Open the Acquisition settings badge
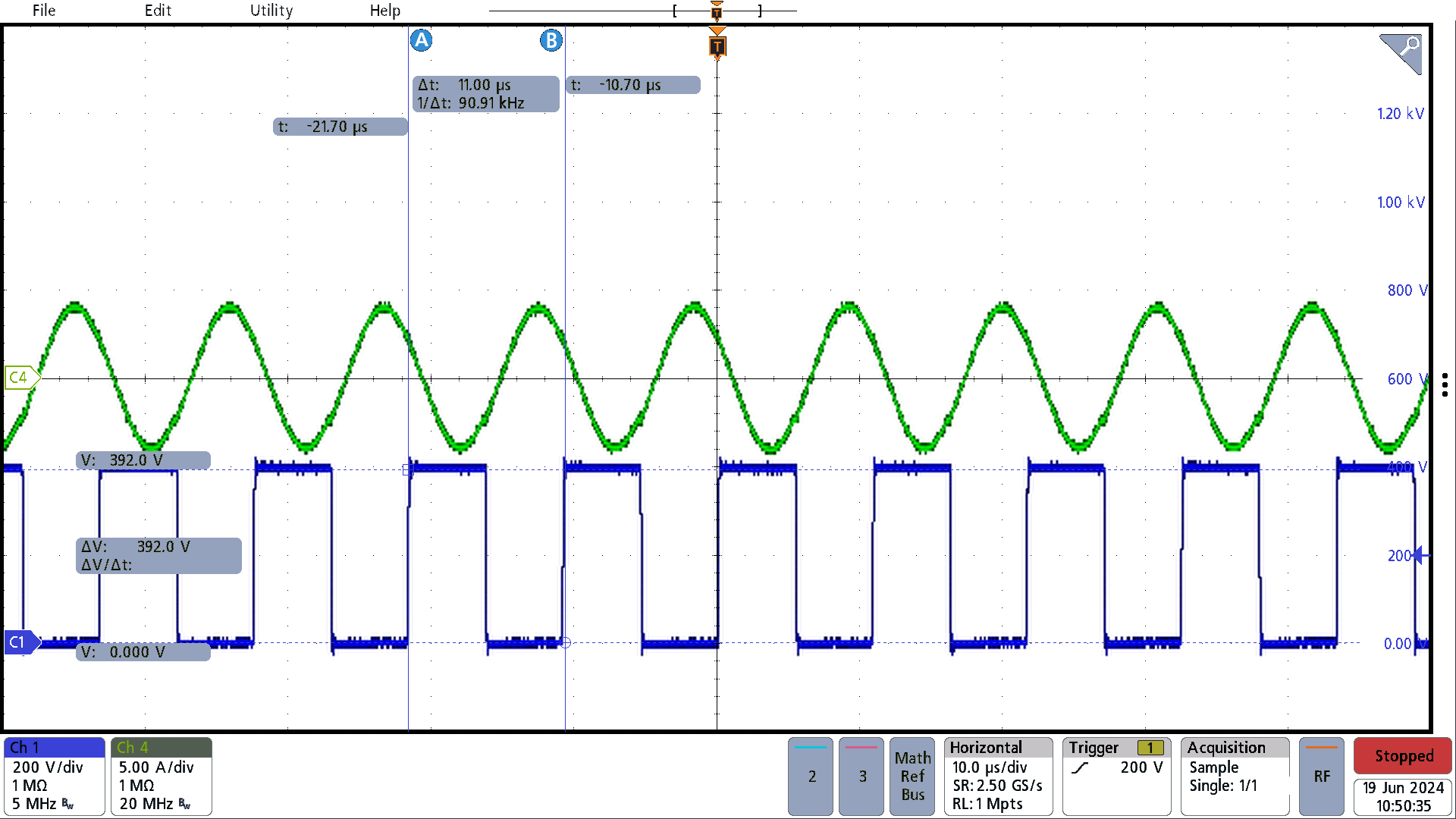1456x819 pixels. pyautogui.click(x=1235, y=776)
